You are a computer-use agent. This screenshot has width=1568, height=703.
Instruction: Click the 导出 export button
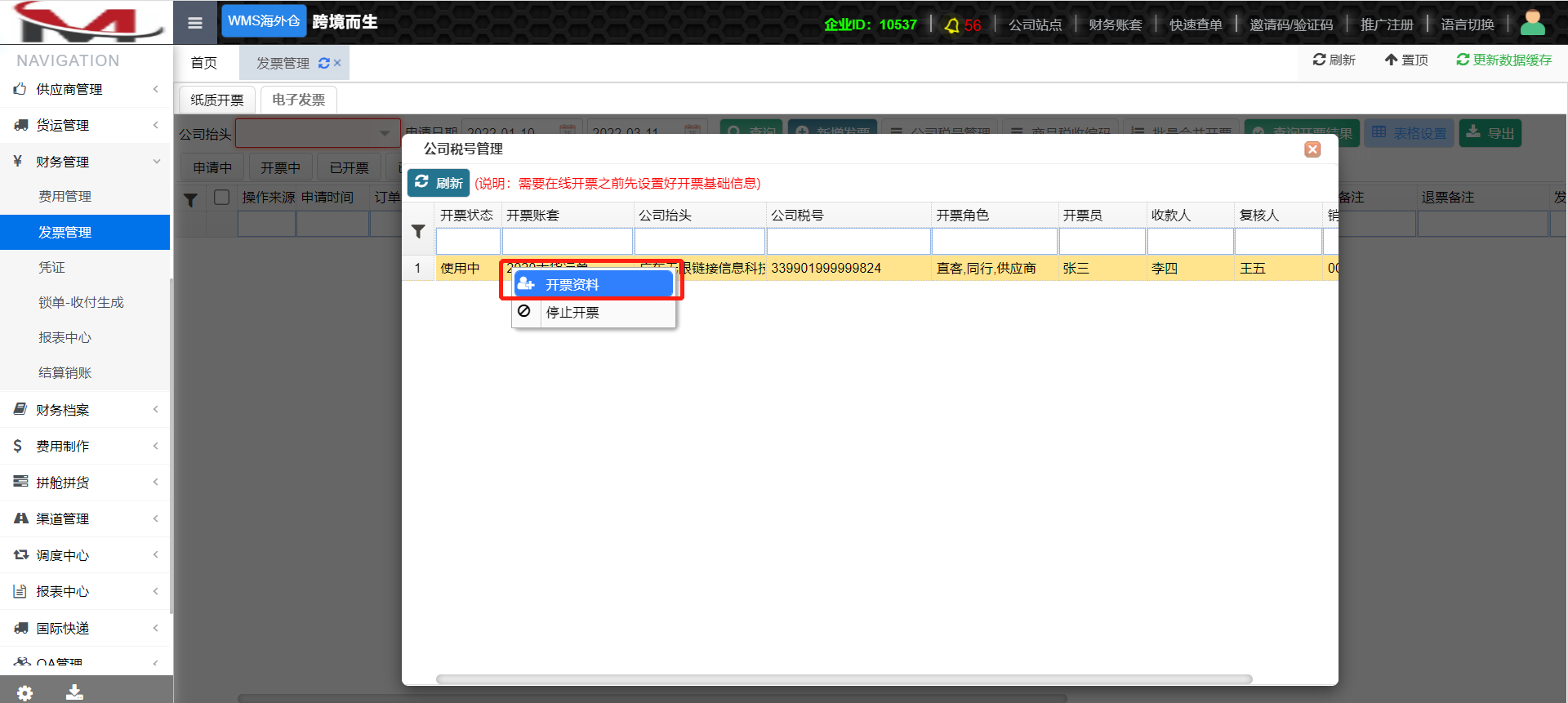coord(1490,133)
